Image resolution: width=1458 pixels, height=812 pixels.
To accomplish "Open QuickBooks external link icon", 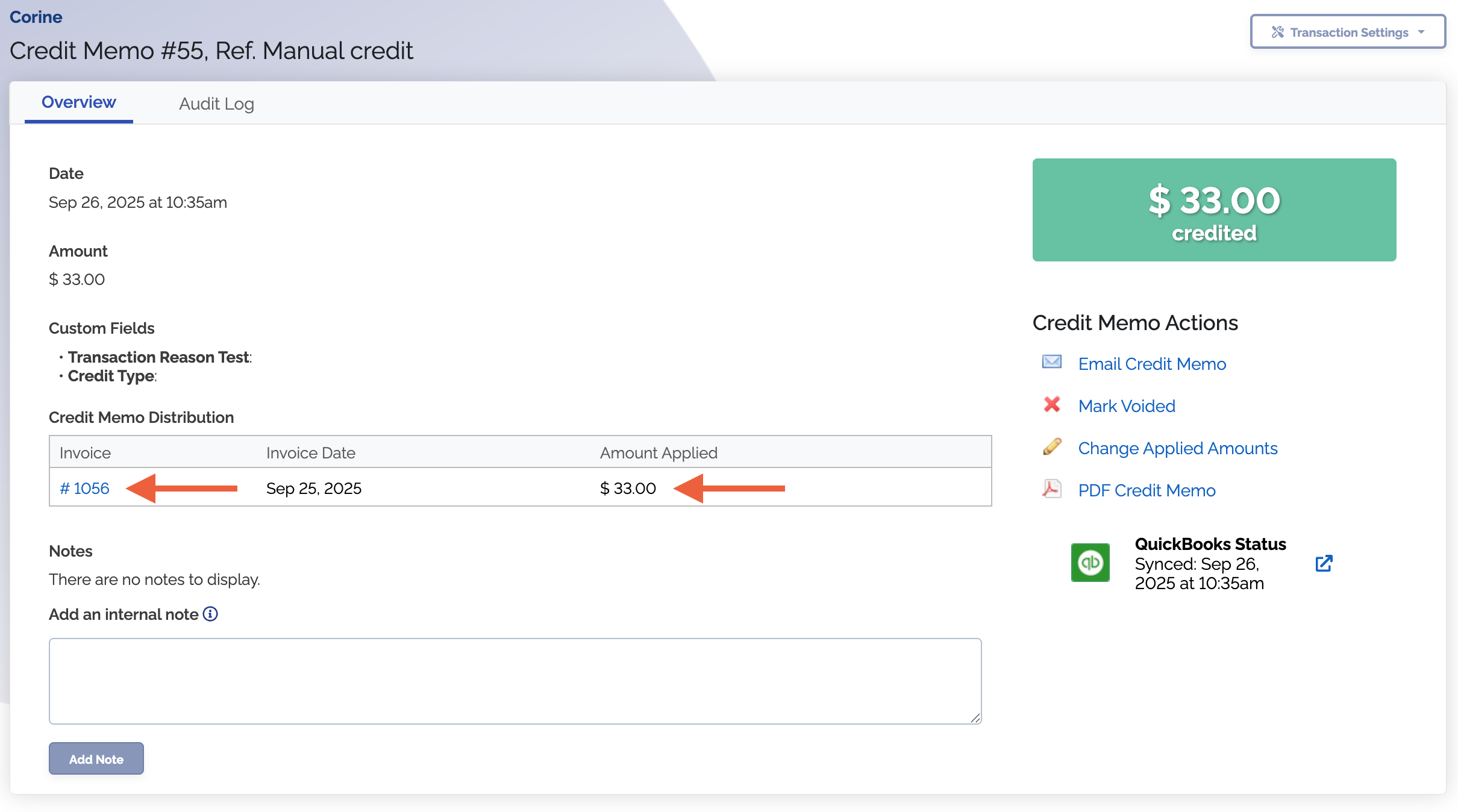I will [1324, 563].
